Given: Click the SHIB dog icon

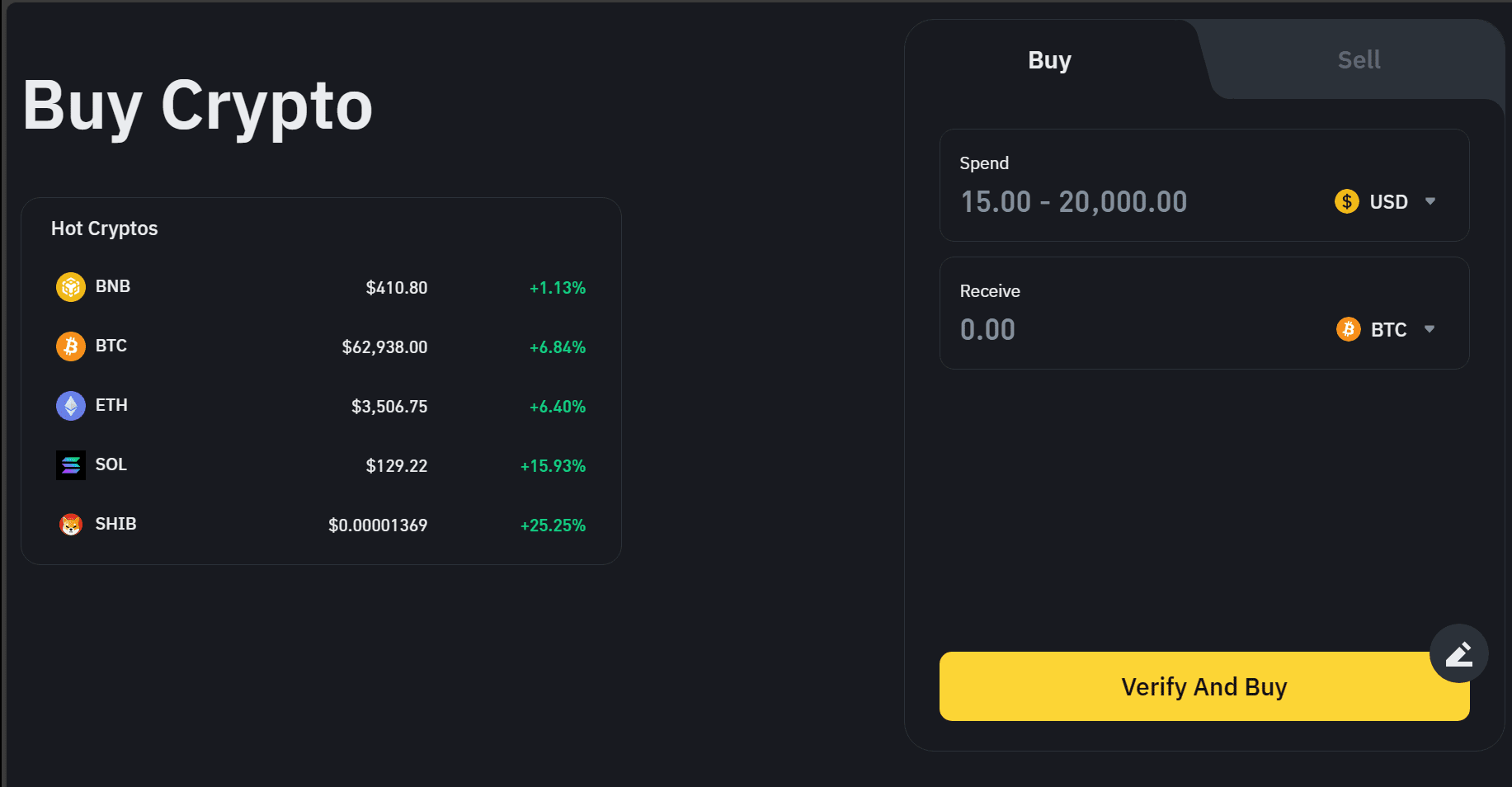Looking at the screenshot, I should [71, 525].
